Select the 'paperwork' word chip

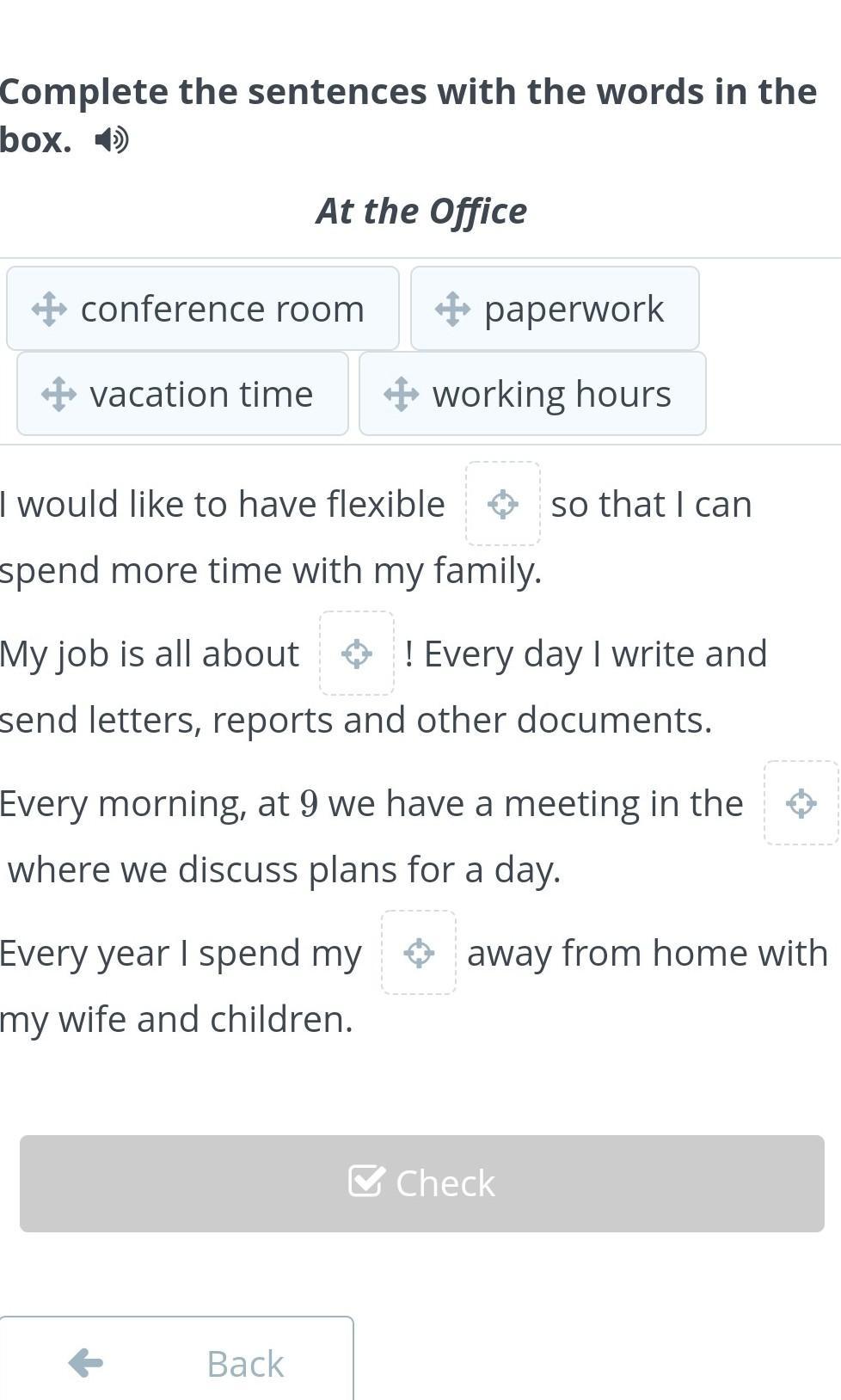pos(574,309)
